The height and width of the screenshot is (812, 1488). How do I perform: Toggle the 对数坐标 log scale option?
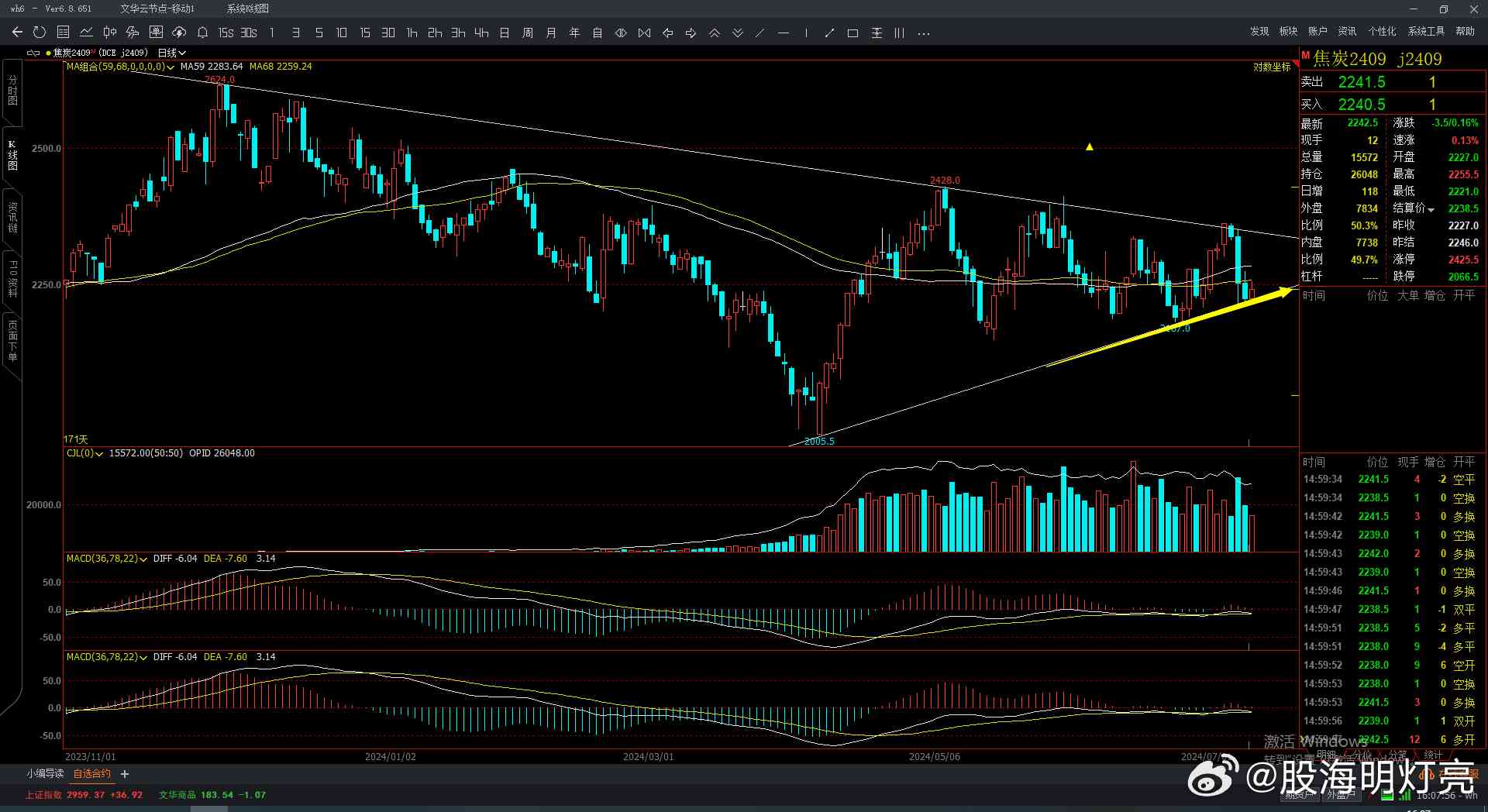click(1272, 67)
